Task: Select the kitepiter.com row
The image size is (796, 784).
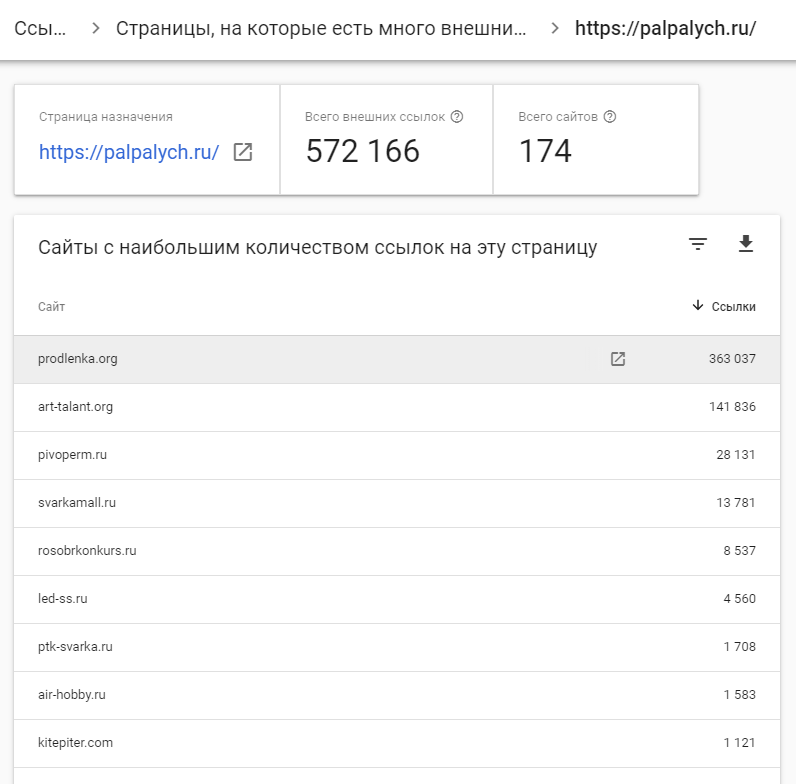Action: coord(397,743)
